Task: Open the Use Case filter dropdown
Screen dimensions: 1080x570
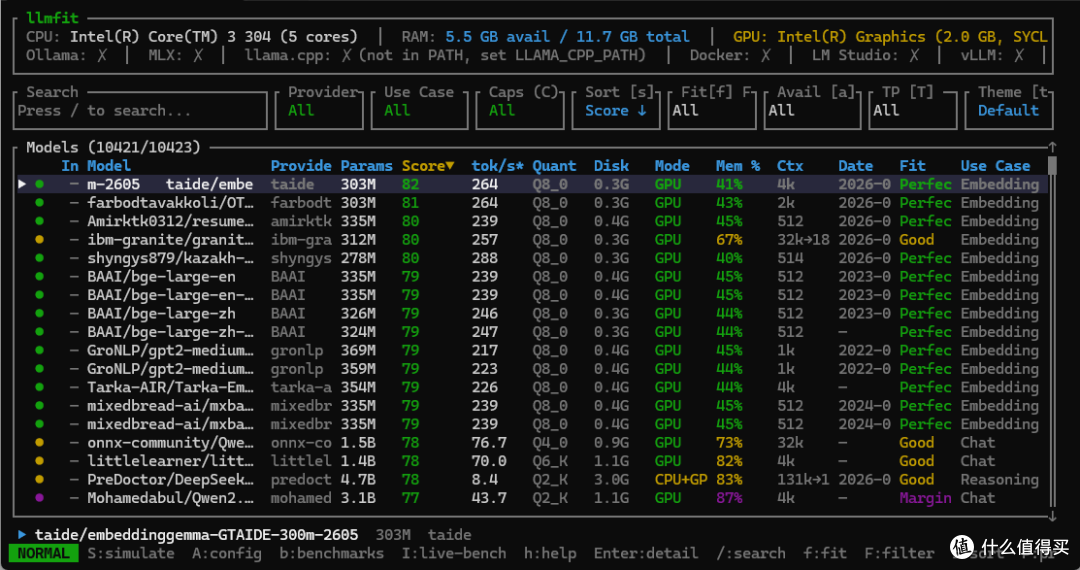Action: tap(419, 110)
